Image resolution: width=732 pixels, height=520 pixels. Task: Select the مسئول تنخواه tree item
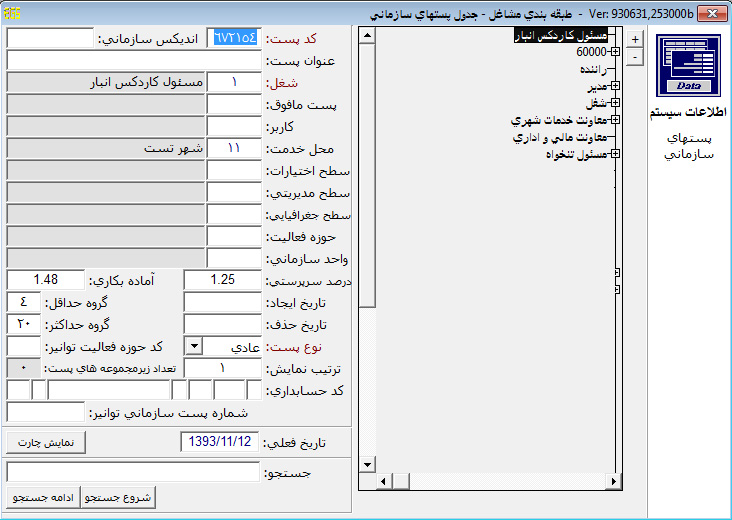click(x=577, y=154)
